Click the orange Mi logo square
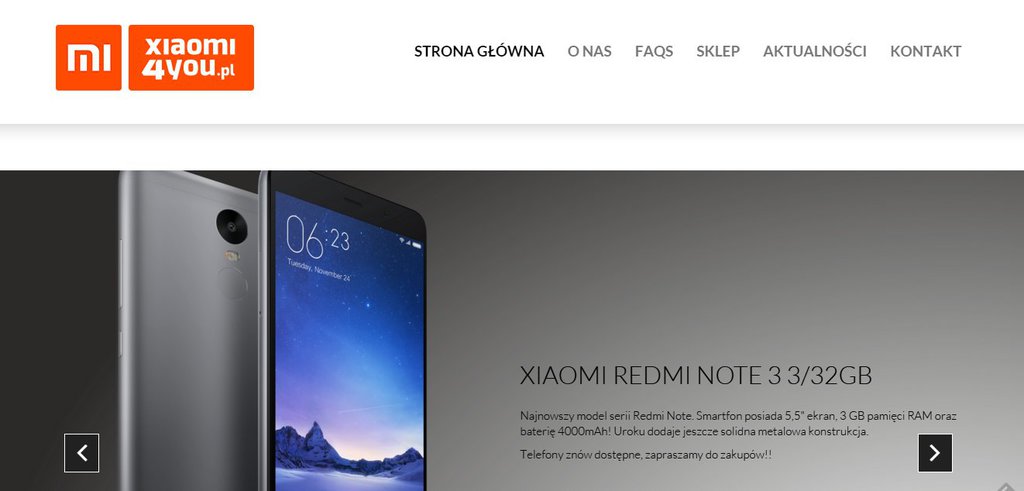The width and height of the screenshot is (1024, 491). (88, 57)
